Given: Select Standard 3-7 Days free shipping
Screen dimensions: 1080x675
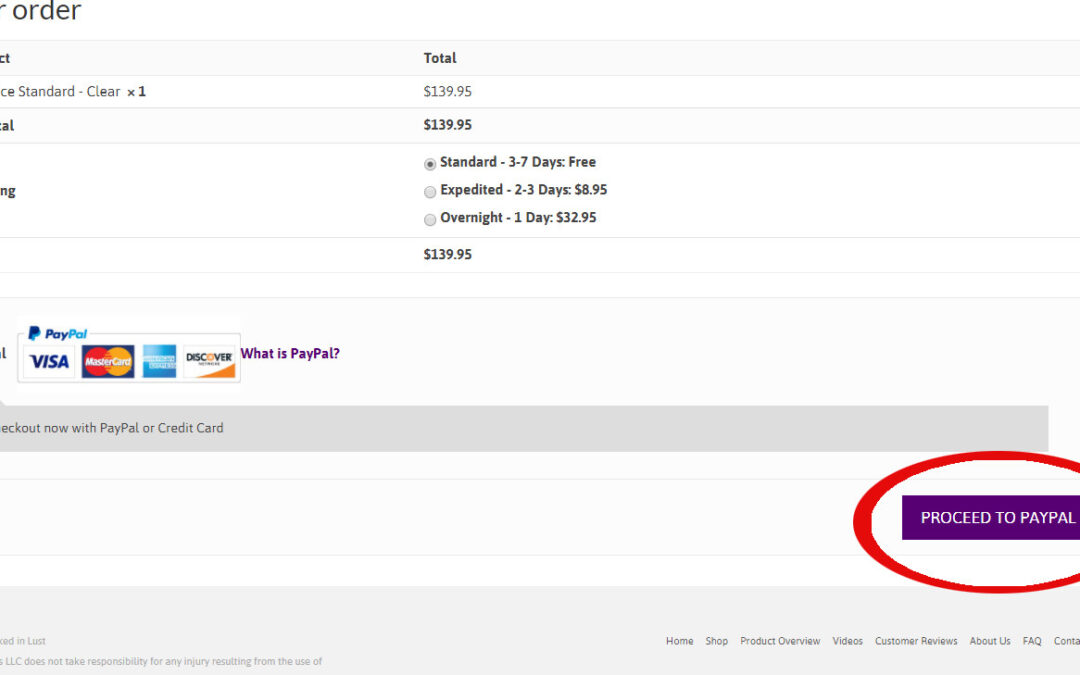Looking at the screenshot, I should pyautogui.click(x=430, y=164).
